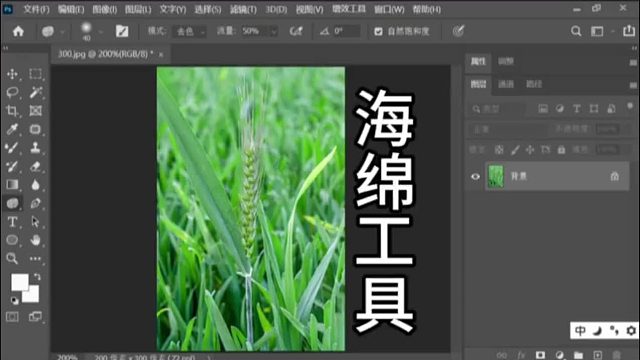Select the Lasso tool

coord(12,92)
